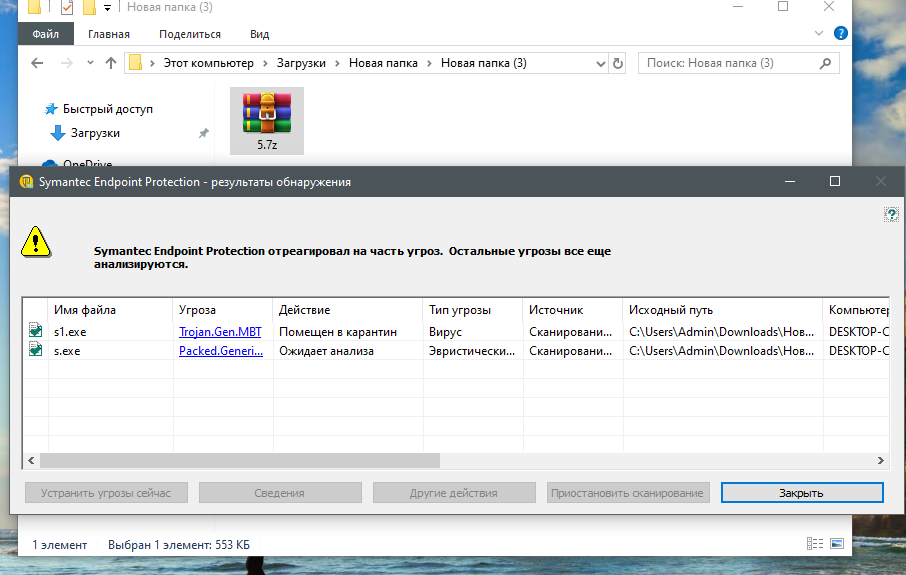Image resolution: width=906 pixels, height=575 pixels.
Task: Expand chevron after 'Загрузки' in breadcrumb
Action: coord(337,64)
